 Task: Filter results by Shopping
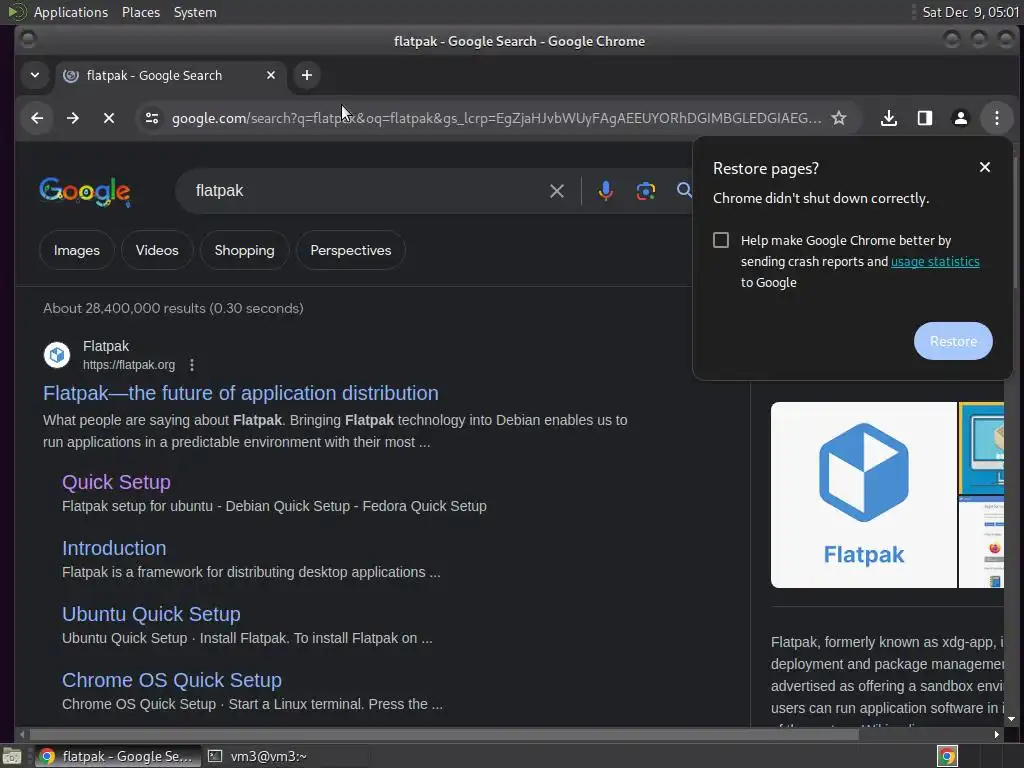click(x=244, y=250)
